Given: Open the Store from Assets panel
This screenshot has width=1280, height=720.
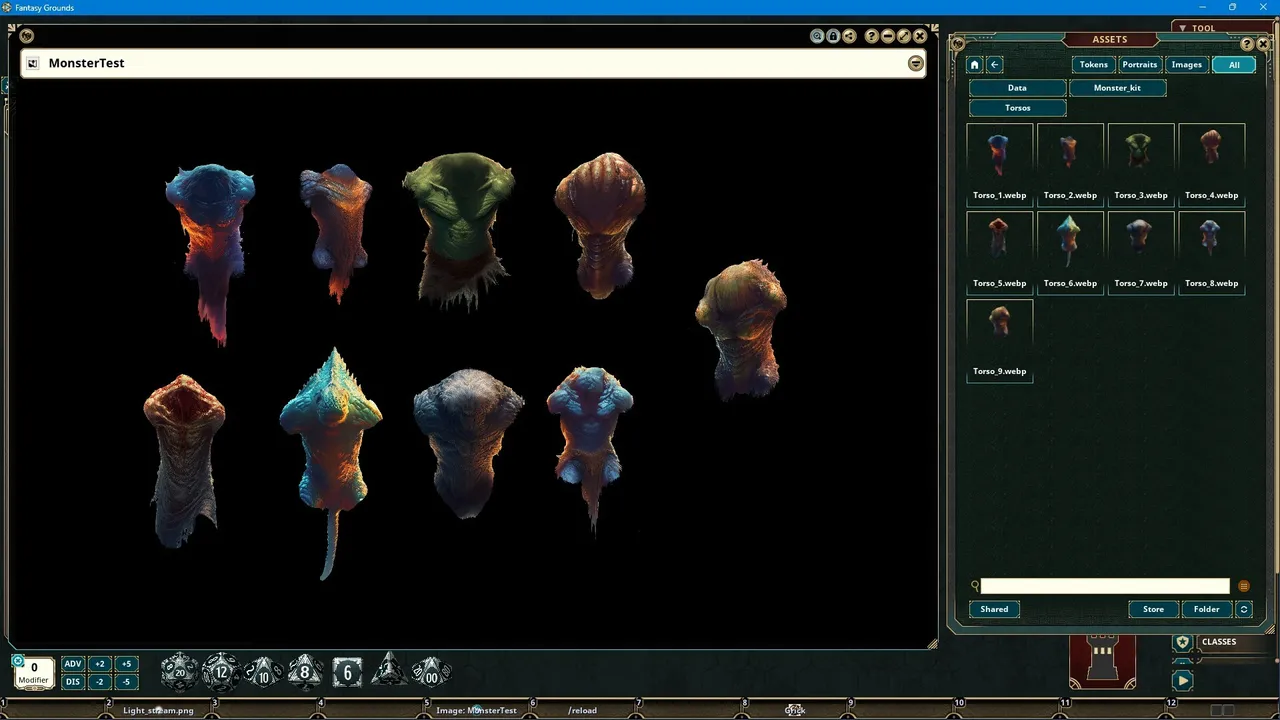Looking at the screenshot, I should pyautogui.click(x=1153, y=609).
